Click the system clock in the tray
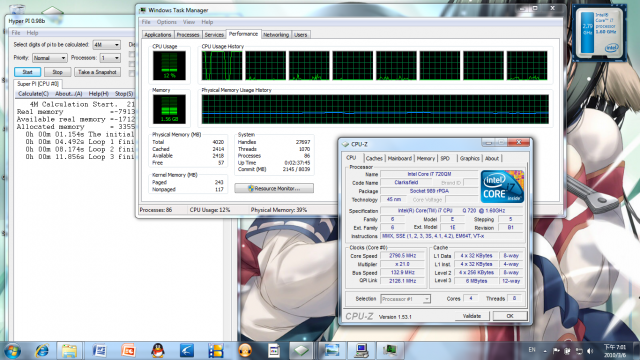 615,351
